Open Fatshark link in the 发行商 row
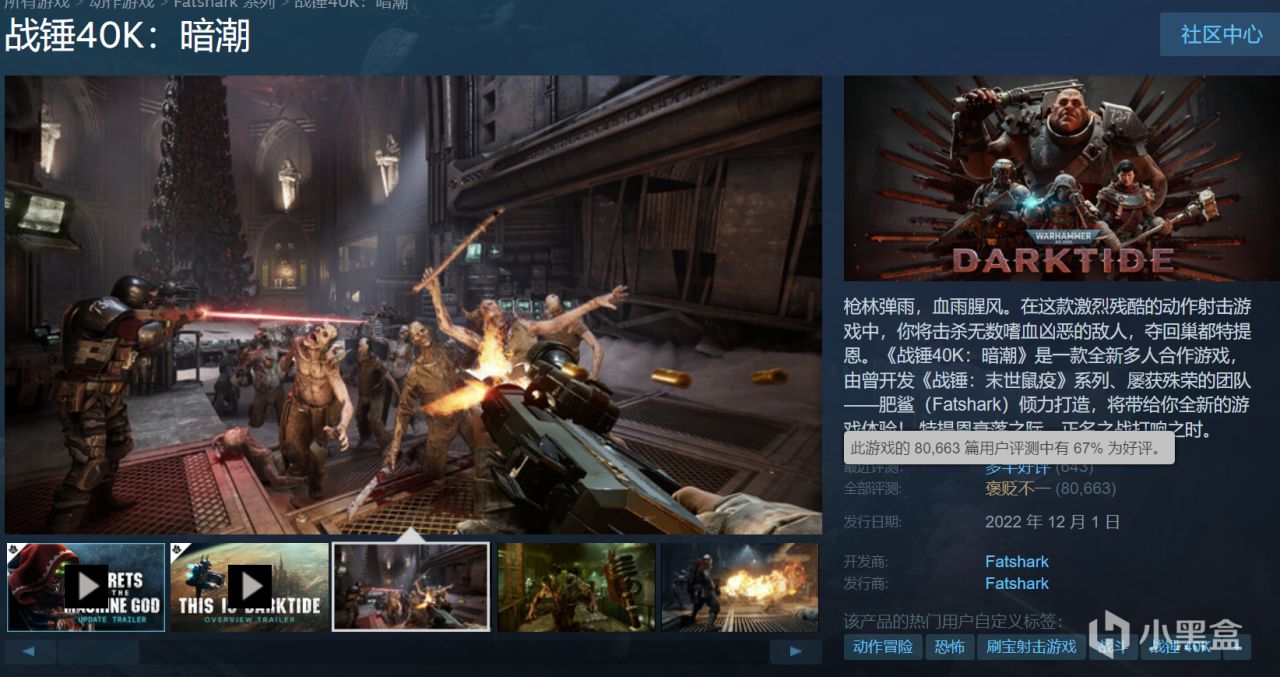 [1017, 584]
